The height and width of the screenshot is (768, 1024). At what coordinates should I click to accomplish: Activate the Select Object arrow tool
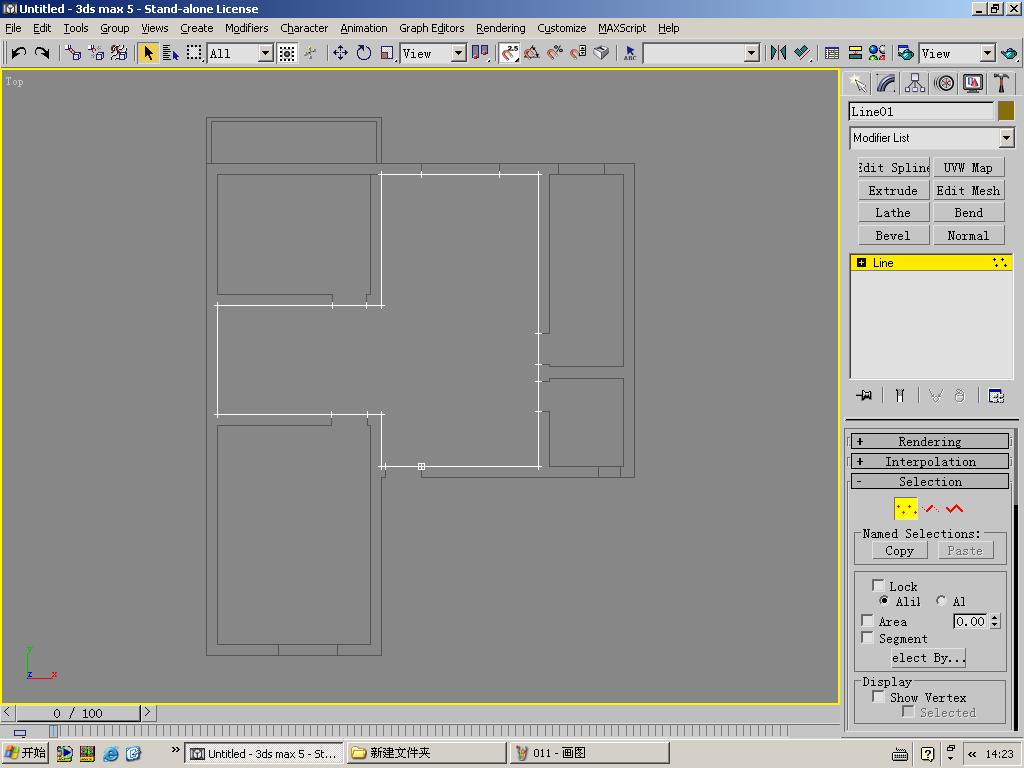pyautogui.click(x=148, y=53)
